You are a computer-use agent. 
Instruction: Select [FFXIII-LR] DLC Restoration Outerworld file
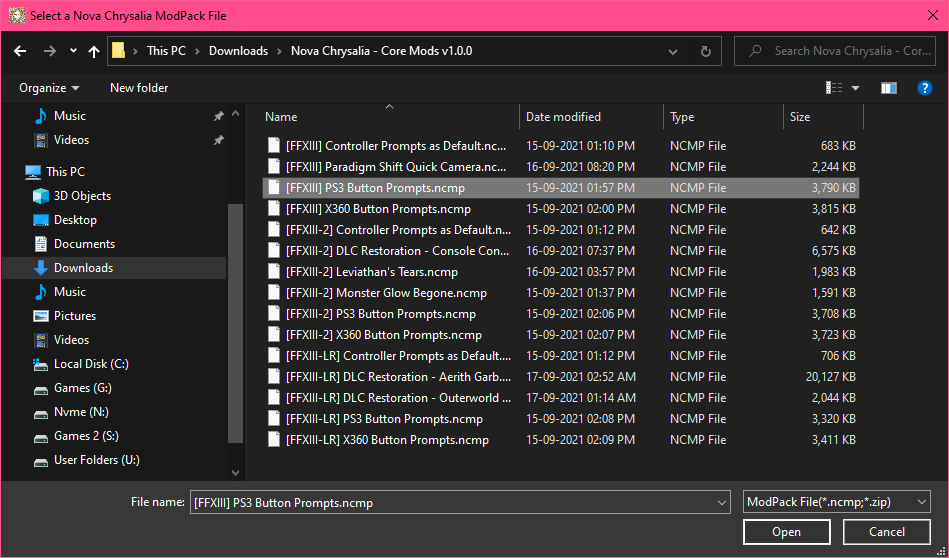point(561,398)
